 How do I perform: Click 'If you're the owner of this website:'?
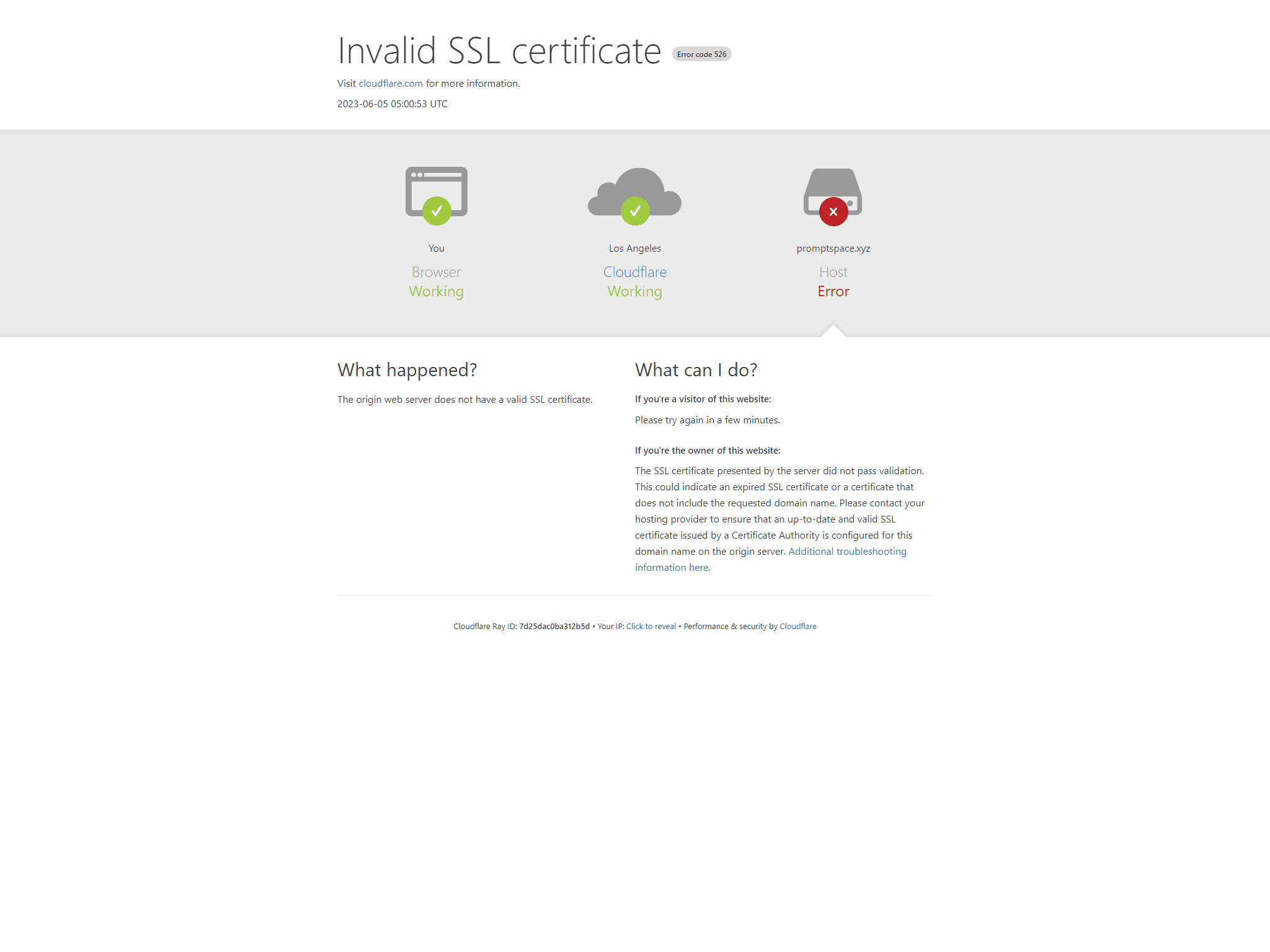708,451
